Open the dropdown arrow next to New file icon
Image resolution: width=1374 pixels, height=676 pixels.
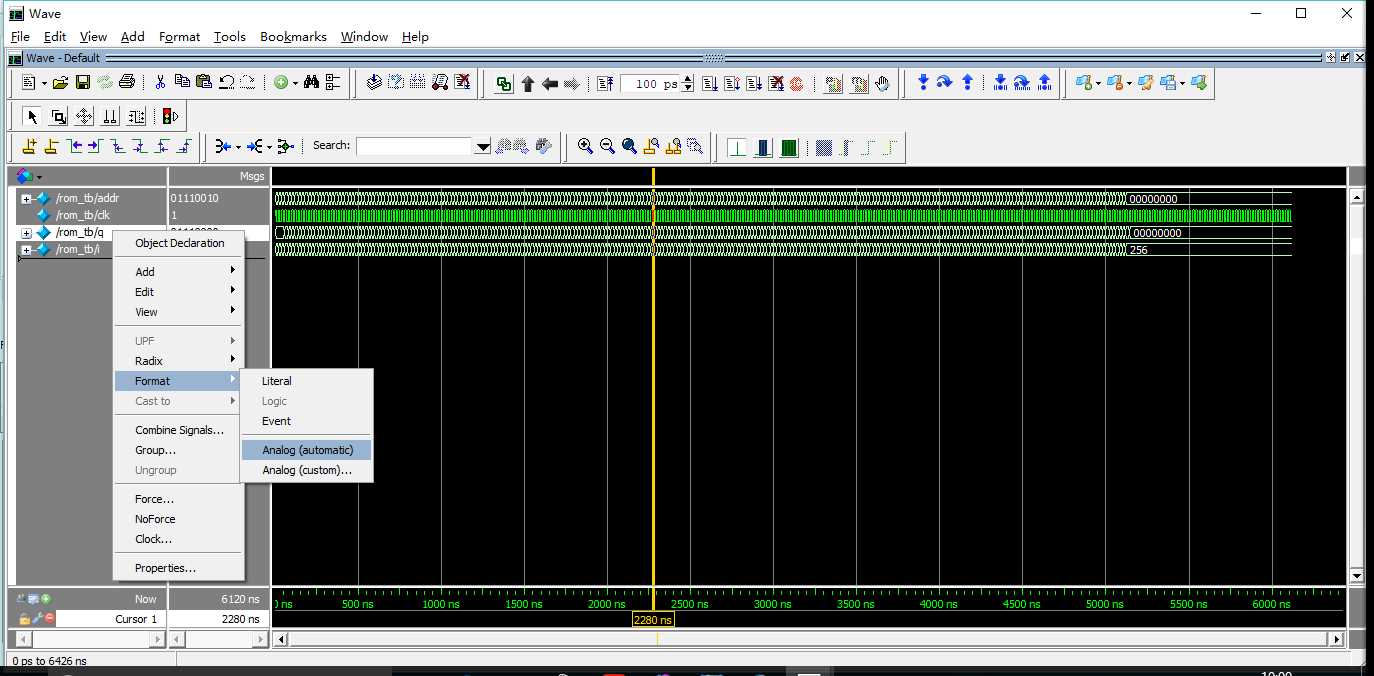pos(44,83)
